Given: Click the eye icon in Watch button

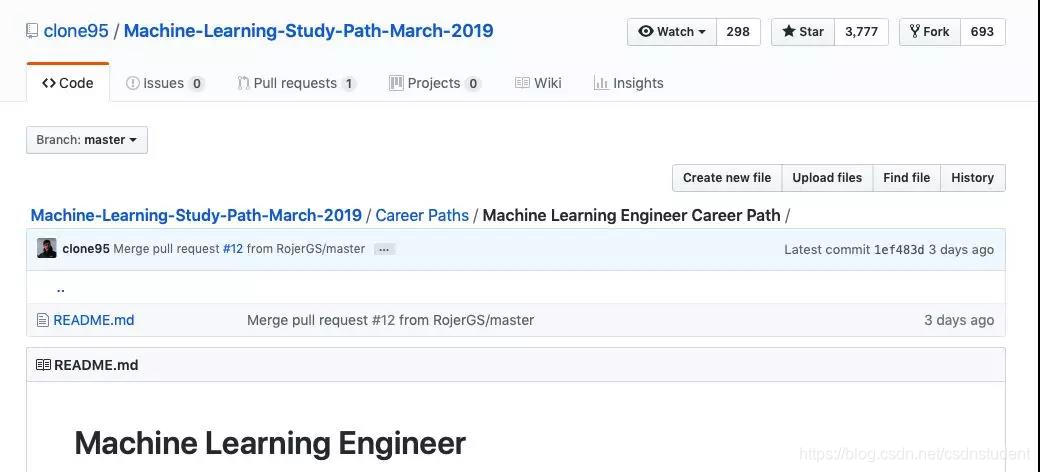Looking at the screenshot, I should pyautogui.click(x=645, y=31).
